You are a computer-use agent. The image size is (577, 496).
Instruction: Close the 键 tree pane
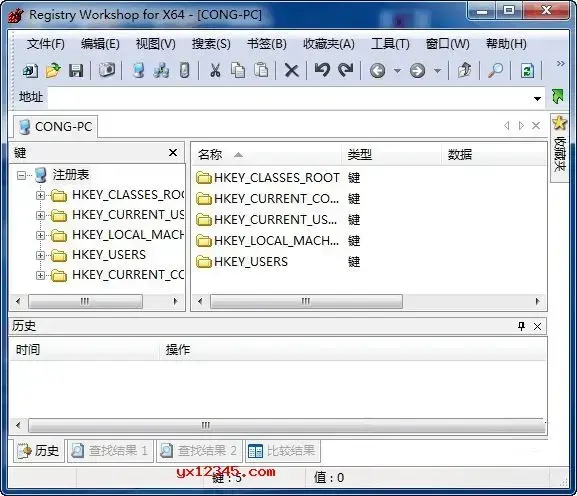(173, 153)
